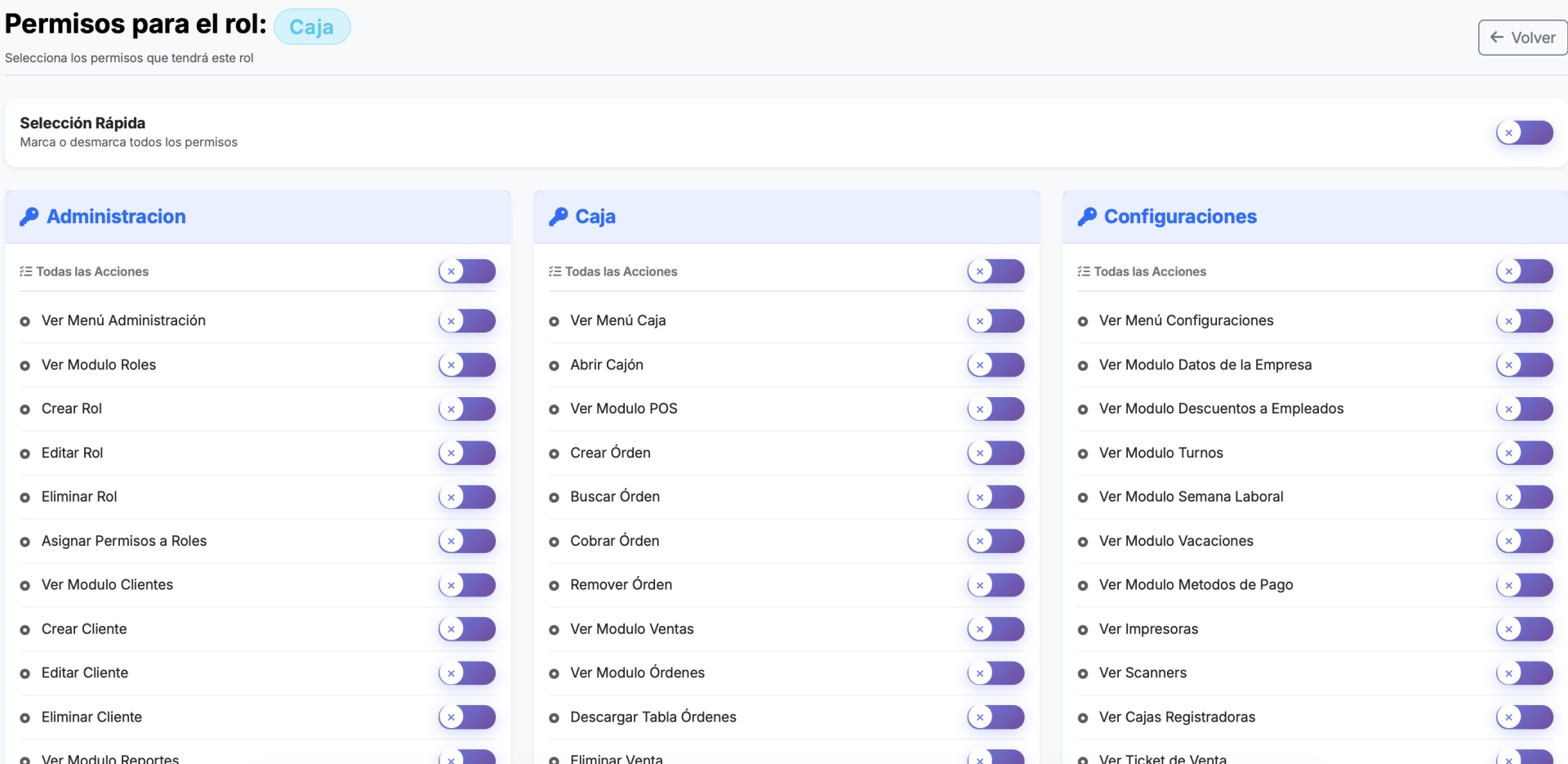Screen dimensions: 1568x764
Task: Click the list icon in Configuraciones Todas las Acciones
Action: point(1084,271)
